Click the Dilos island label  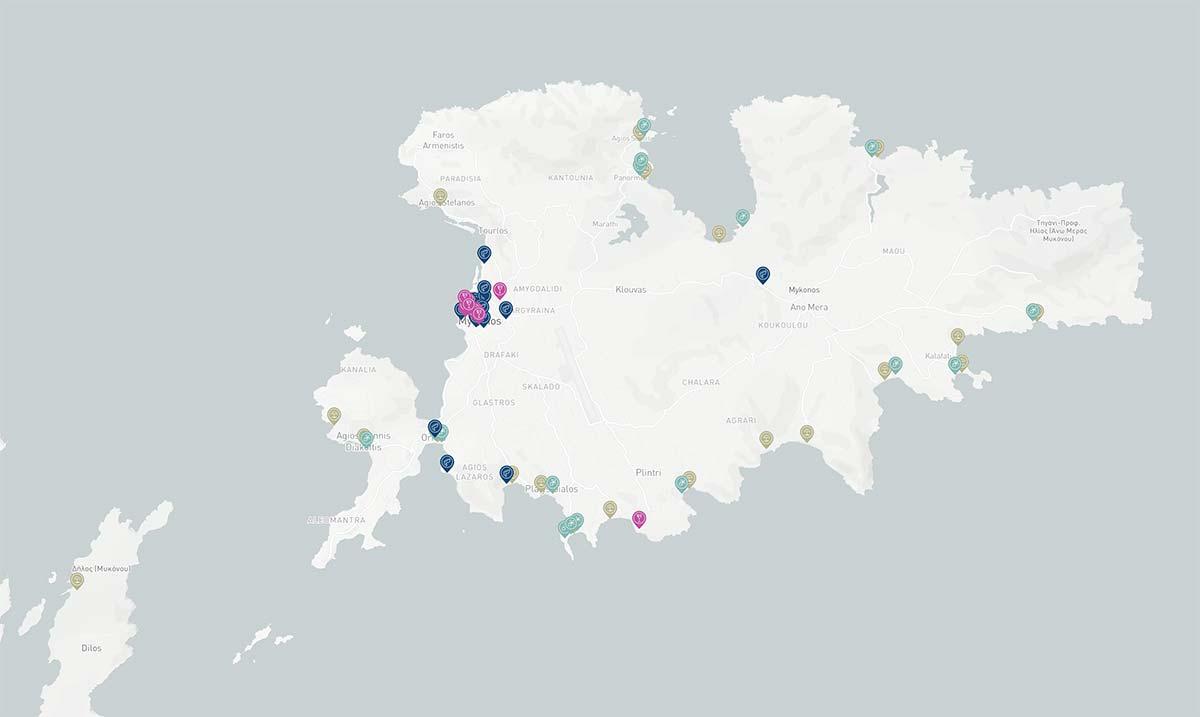pos(91,648)
